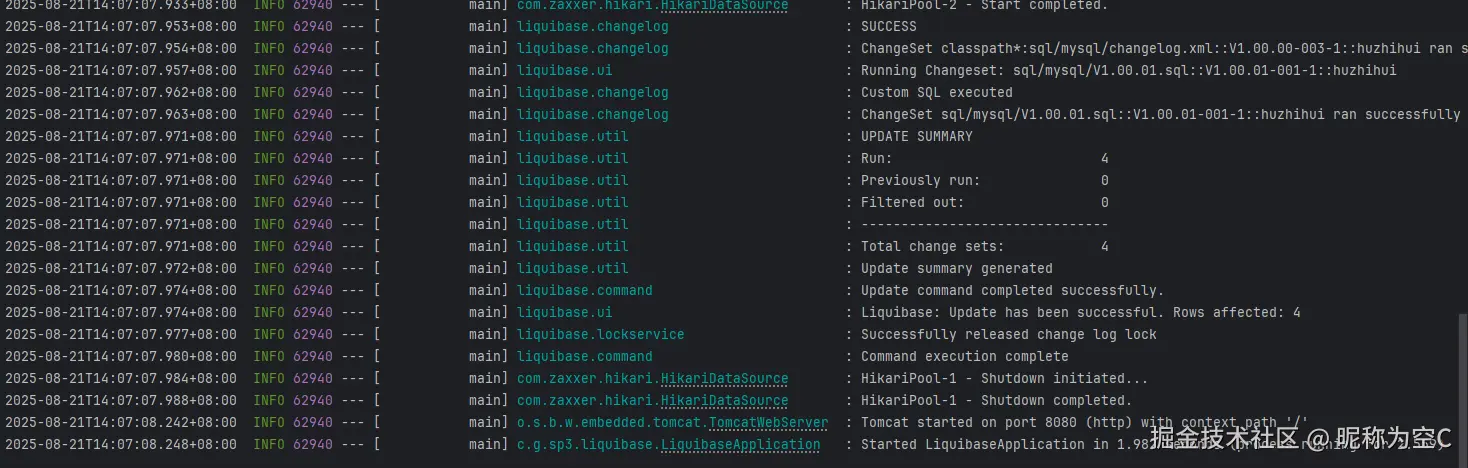This screenshot has height=468, width=1468.
Task: Click the "Filtered out:" summary line
Action: pyautogui.click(x=912, y=203)
